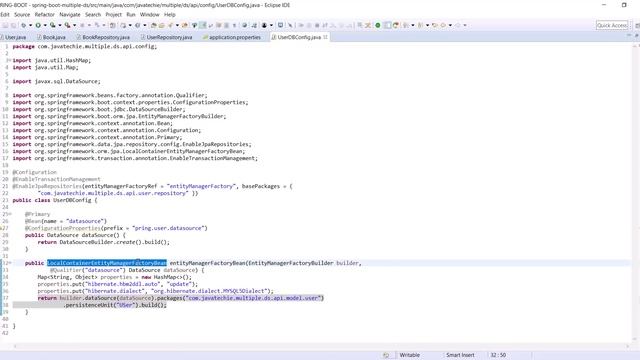Switch to the Book.java tab

point(51,37)
